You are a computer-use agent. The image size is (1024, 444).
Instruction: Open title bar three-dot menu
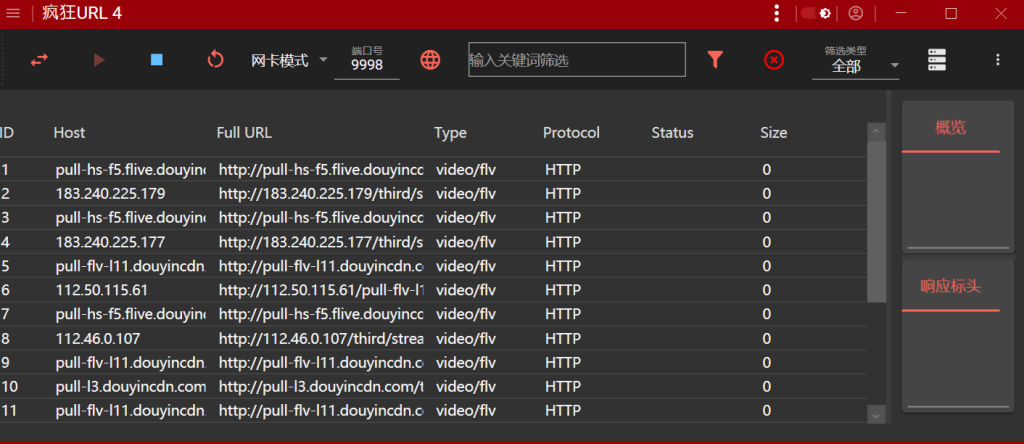(x=776, y=14)
